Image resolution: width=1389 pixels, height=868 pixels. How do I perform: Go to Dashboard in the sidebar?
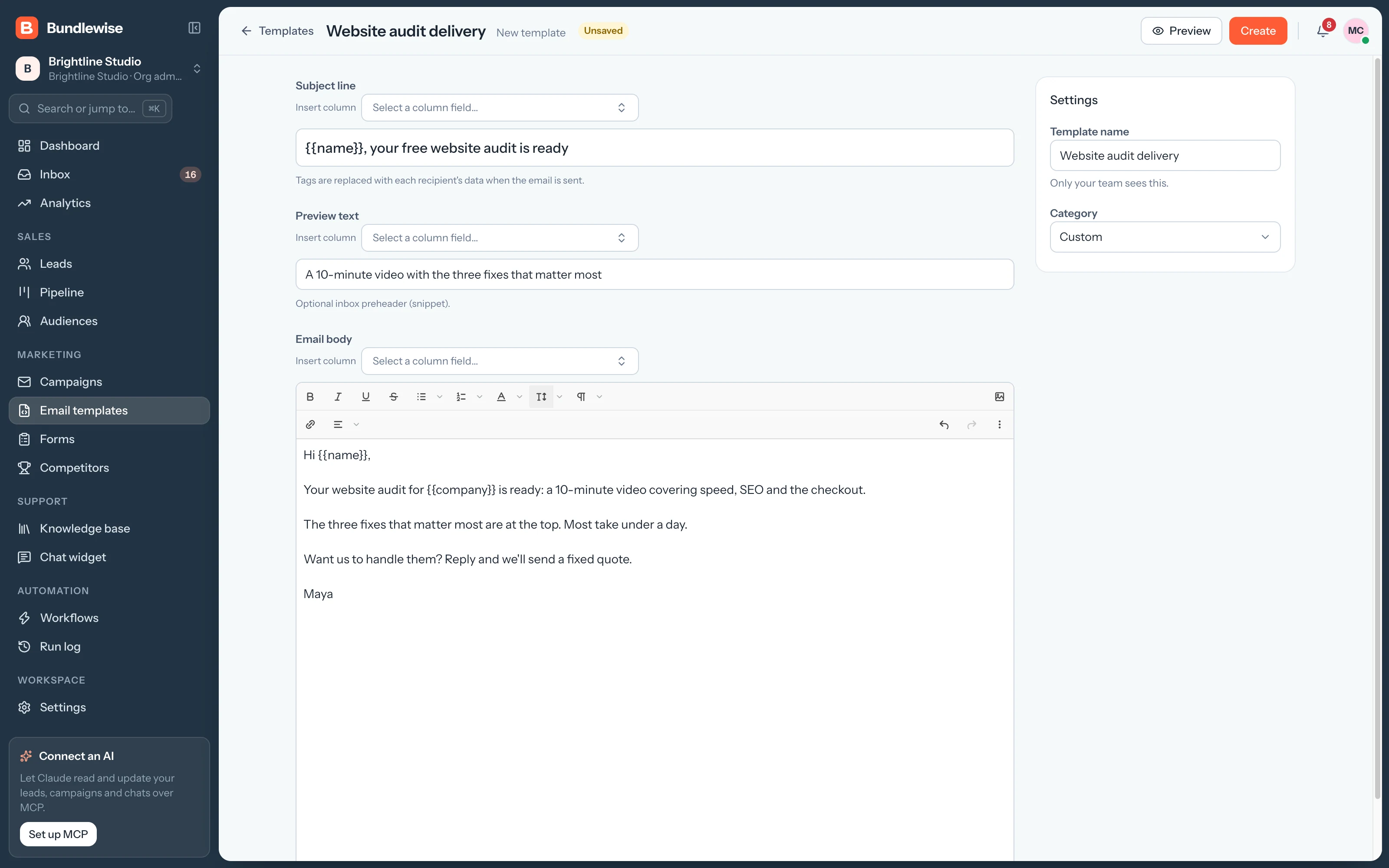109,146
